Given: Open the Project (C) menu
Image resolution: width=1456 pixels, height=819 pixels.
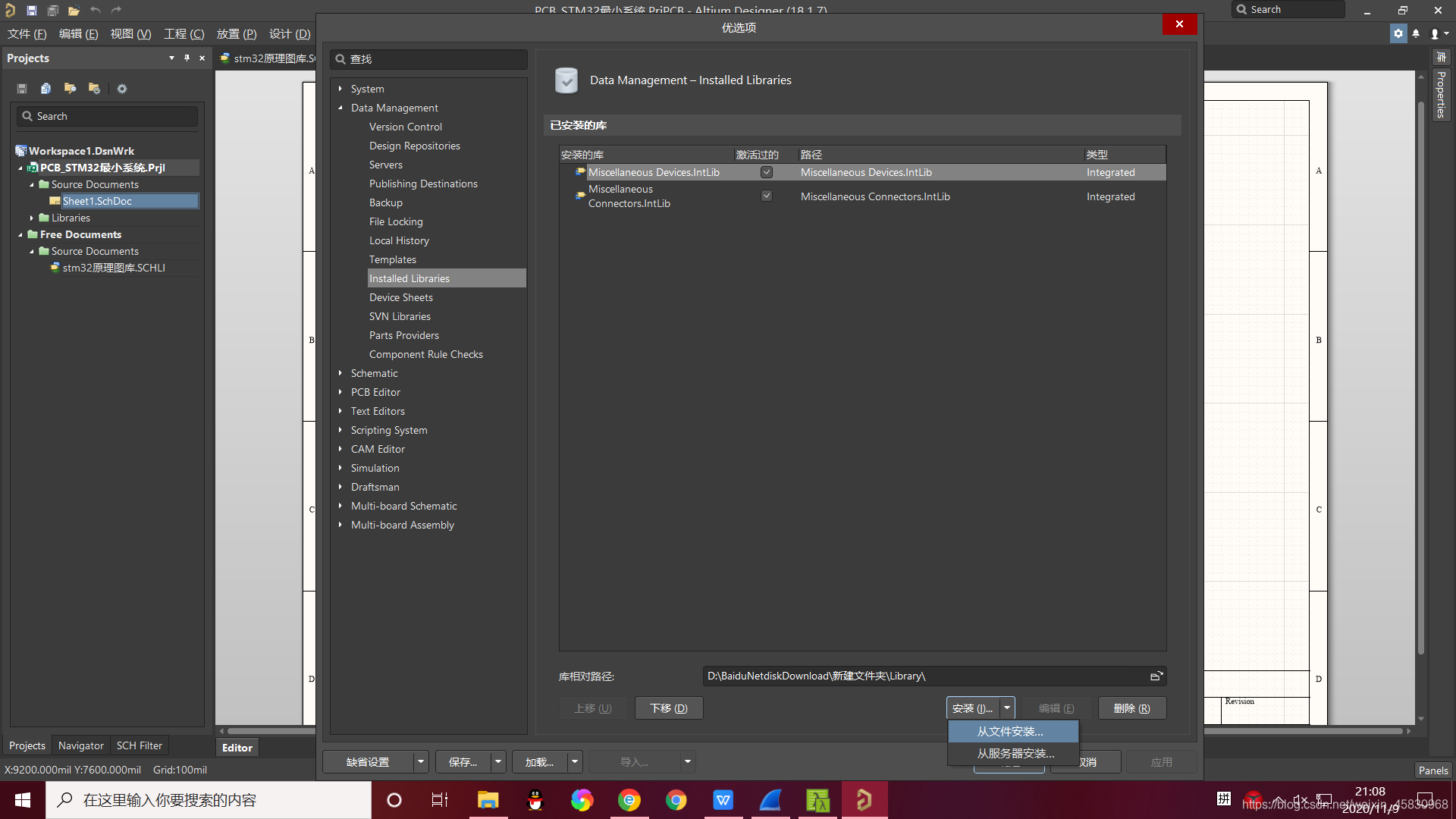Looking at the screenshot, I should (x=184, y=33).
